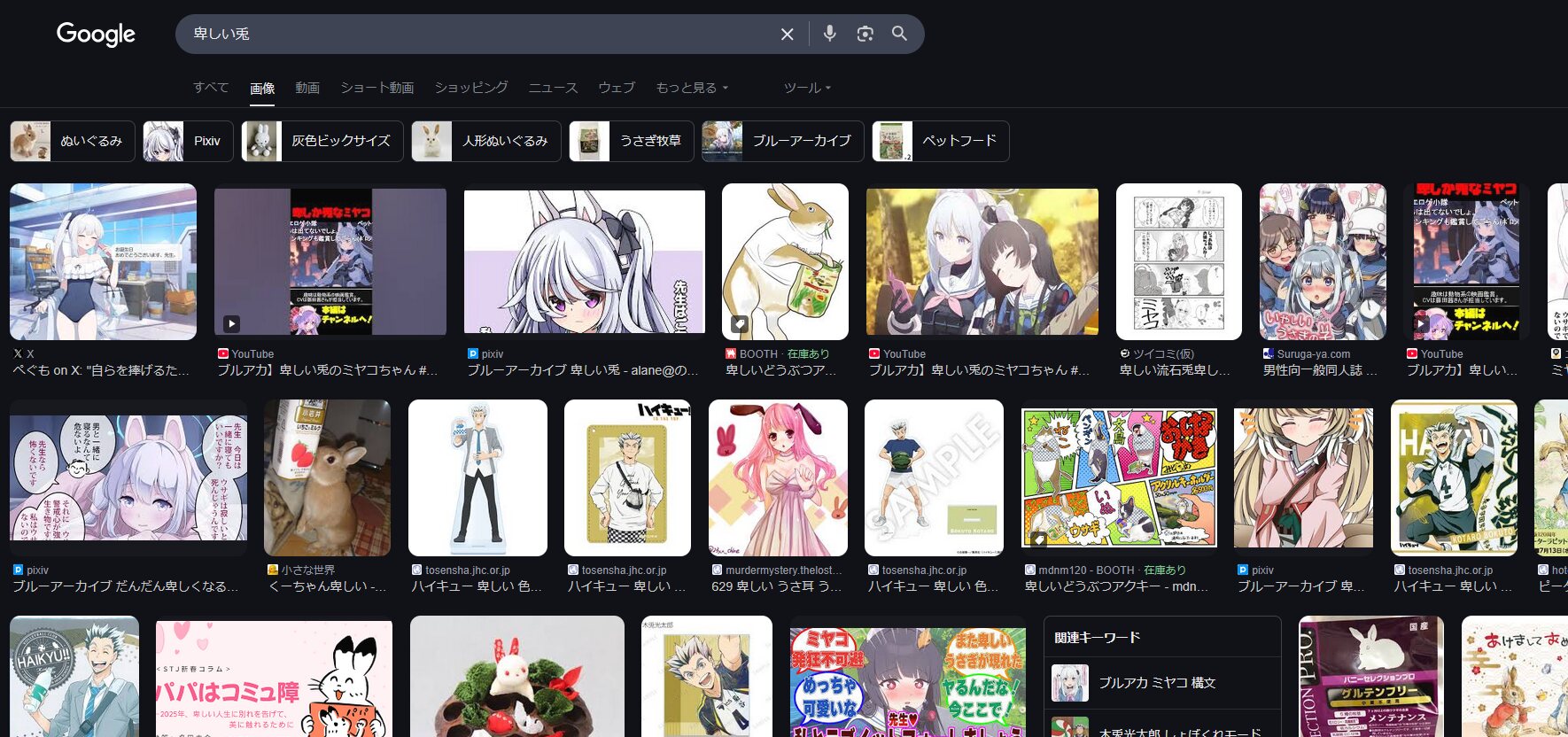Open the 卑しいどうぶつア… BOOTH result link
The height and width of the screenshot is (737, 1568).
click(781, 370)
